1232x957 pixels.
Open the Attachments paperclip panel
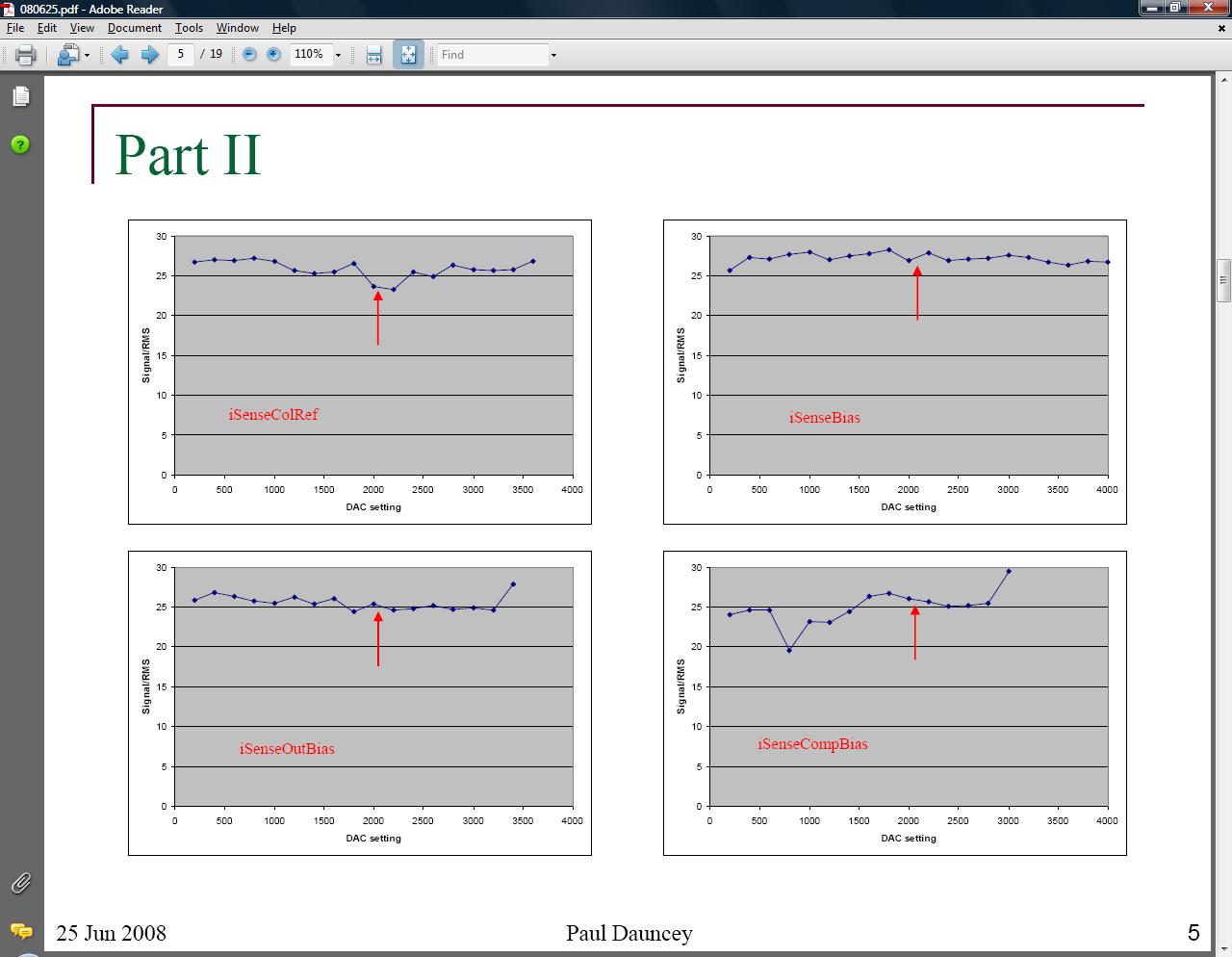tap(20, 883)
